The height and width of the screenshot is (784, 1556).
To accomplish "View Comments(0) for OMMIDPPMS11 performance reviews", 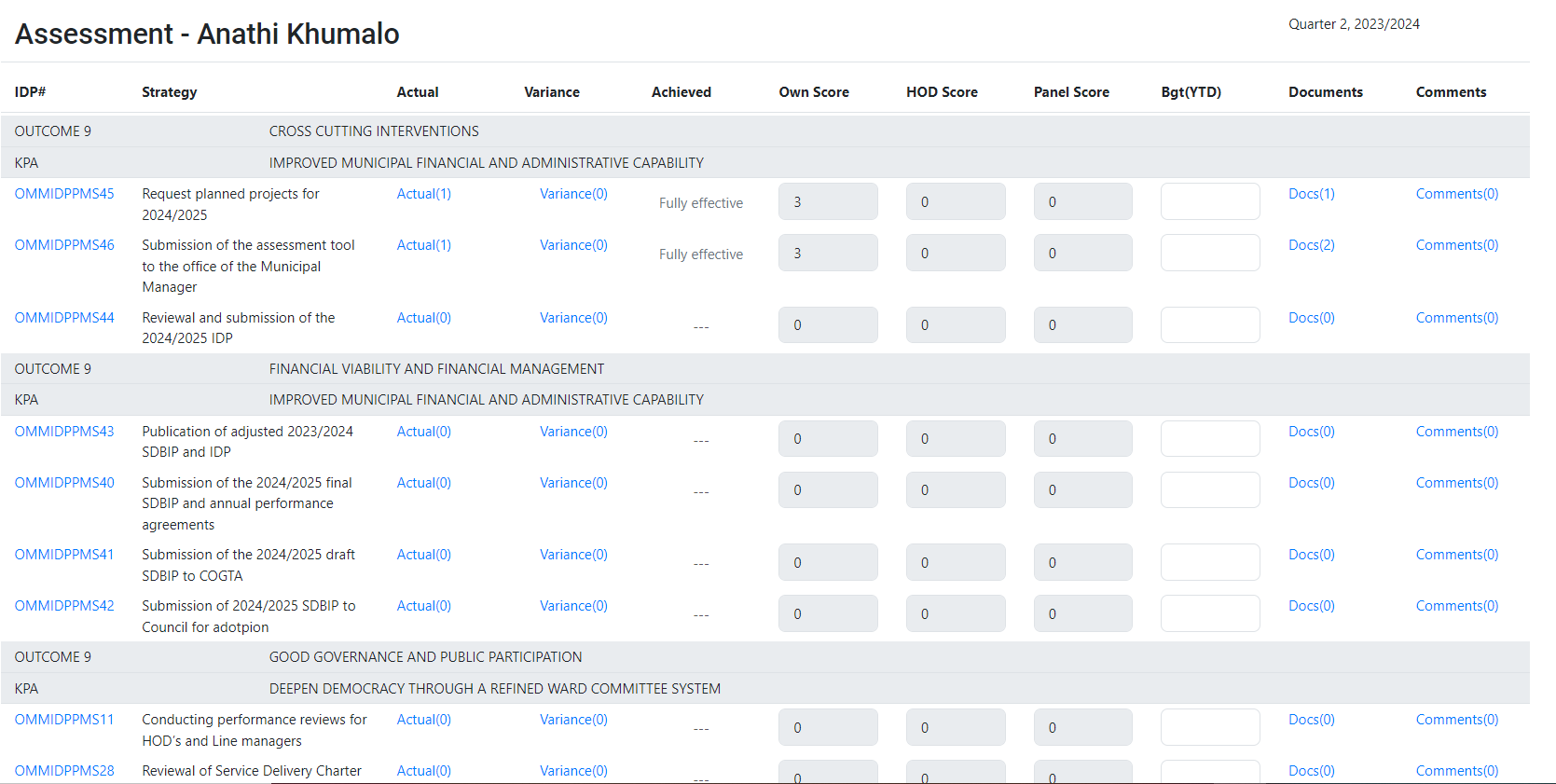I will click(x=1456, y=720).
